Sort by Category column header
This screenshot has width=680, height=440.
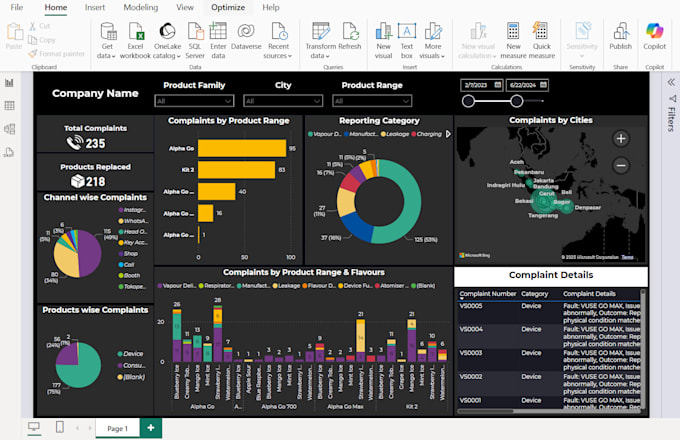point(535,294)
